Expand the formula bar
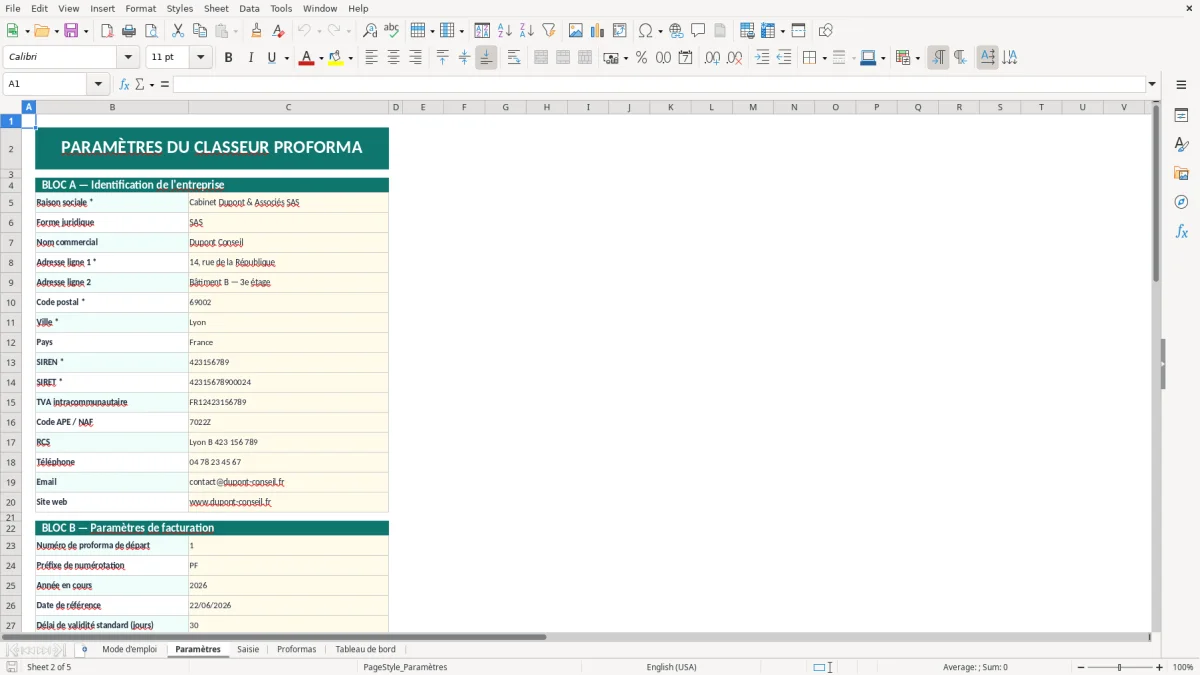1200x675 pixels. [x=1152, y=85]
